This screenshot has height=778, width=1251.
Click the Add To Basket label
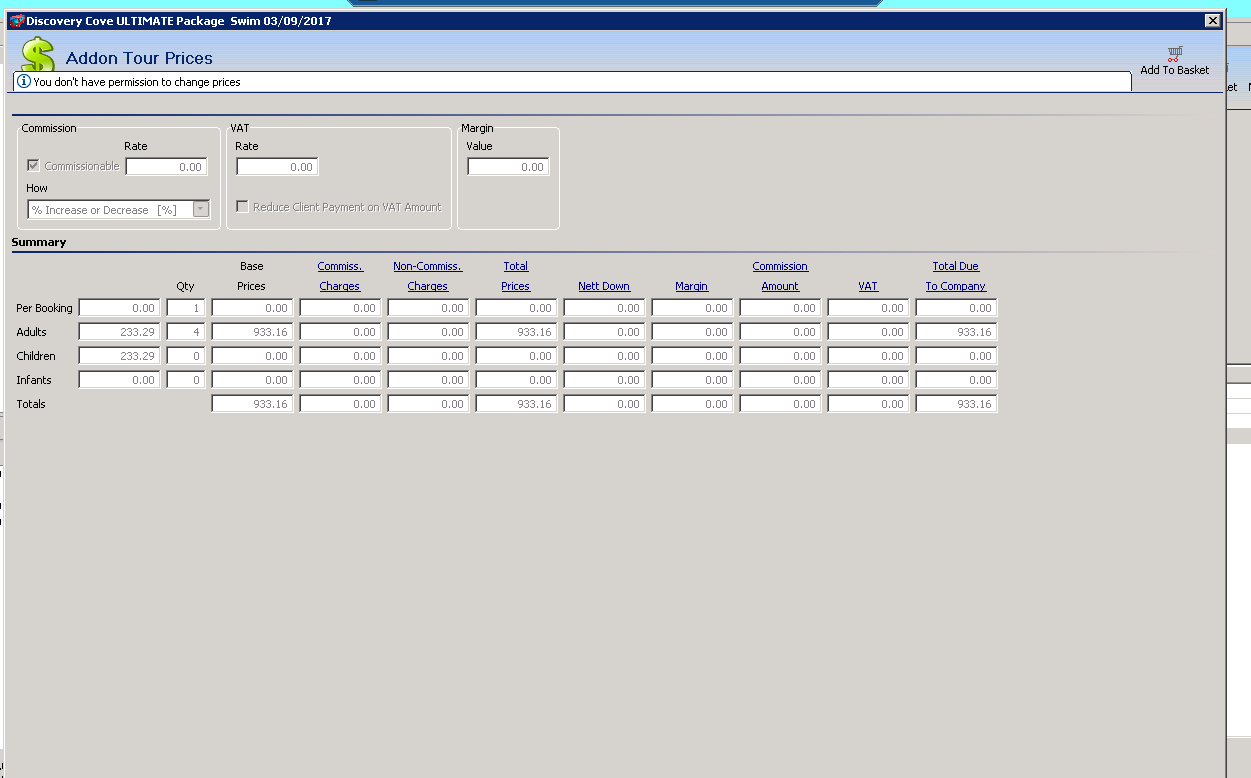(1175, 70)
